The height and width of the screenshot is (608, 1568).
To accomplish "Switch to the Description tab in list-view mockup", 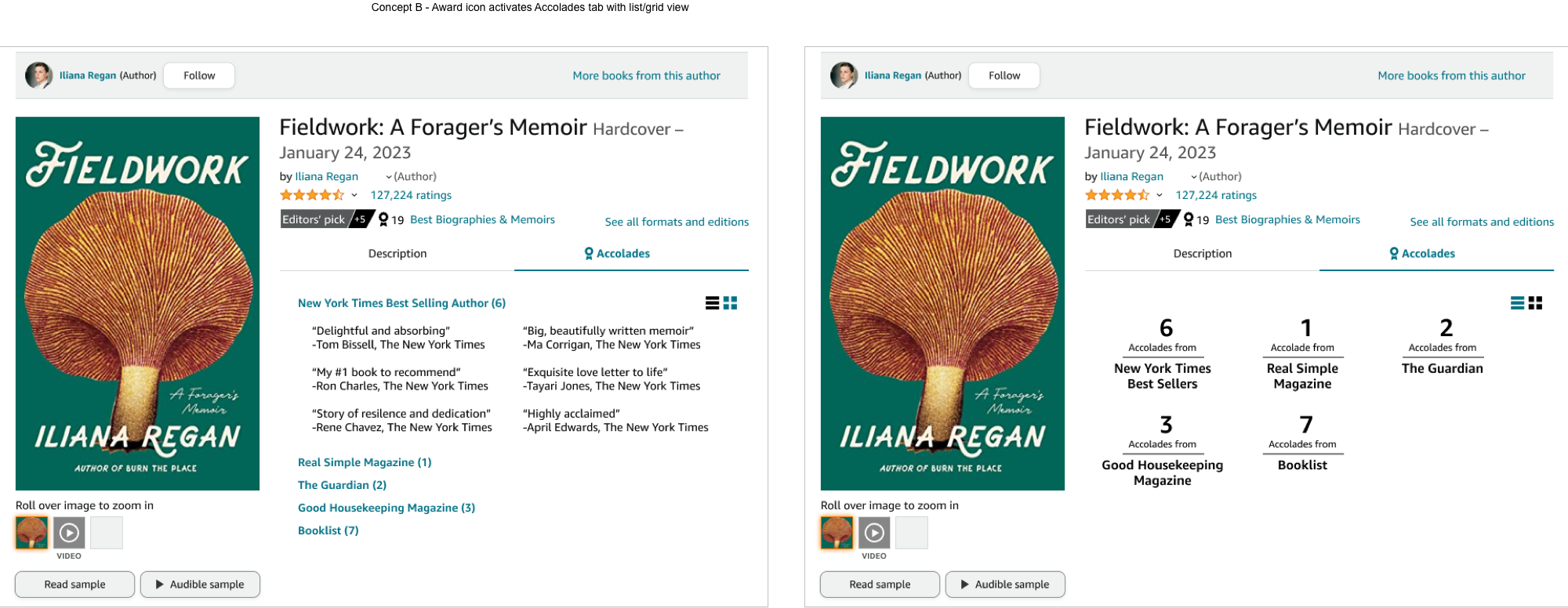I will point(397,254).
